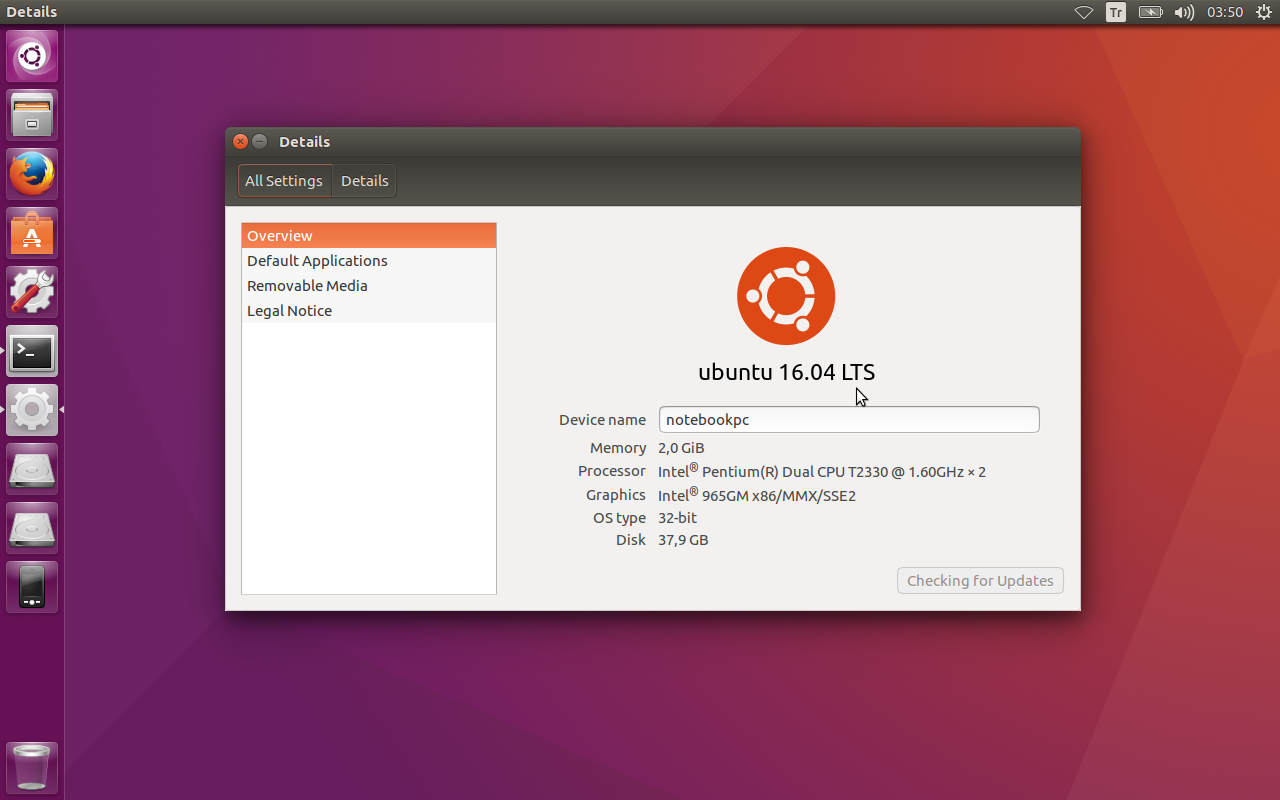Viewport: 1280px width, 800px height.
Task: Launch Firefox web browser
Action: point(32,174)
